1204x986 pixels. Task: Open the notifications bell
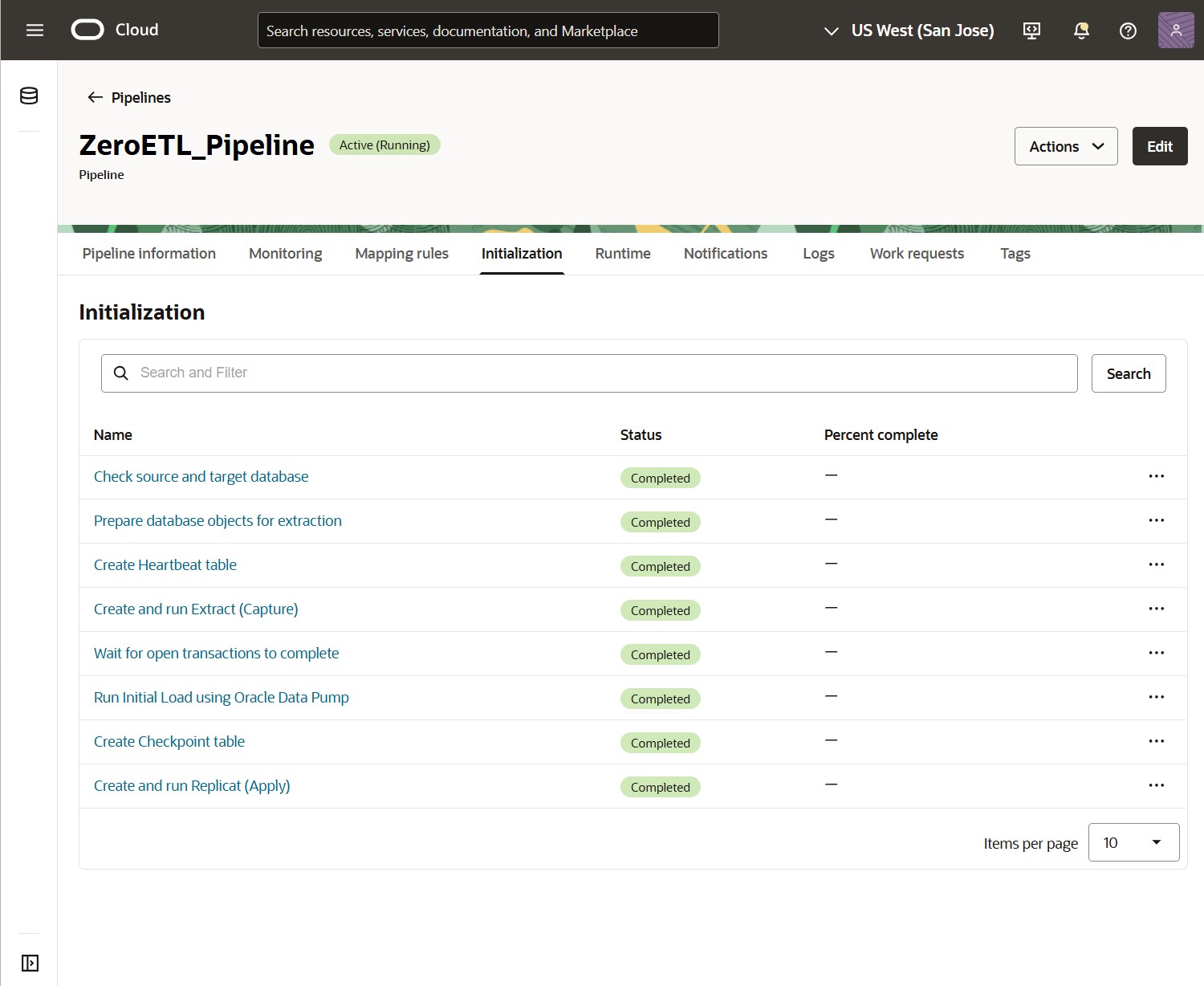tap(1080, 31)
